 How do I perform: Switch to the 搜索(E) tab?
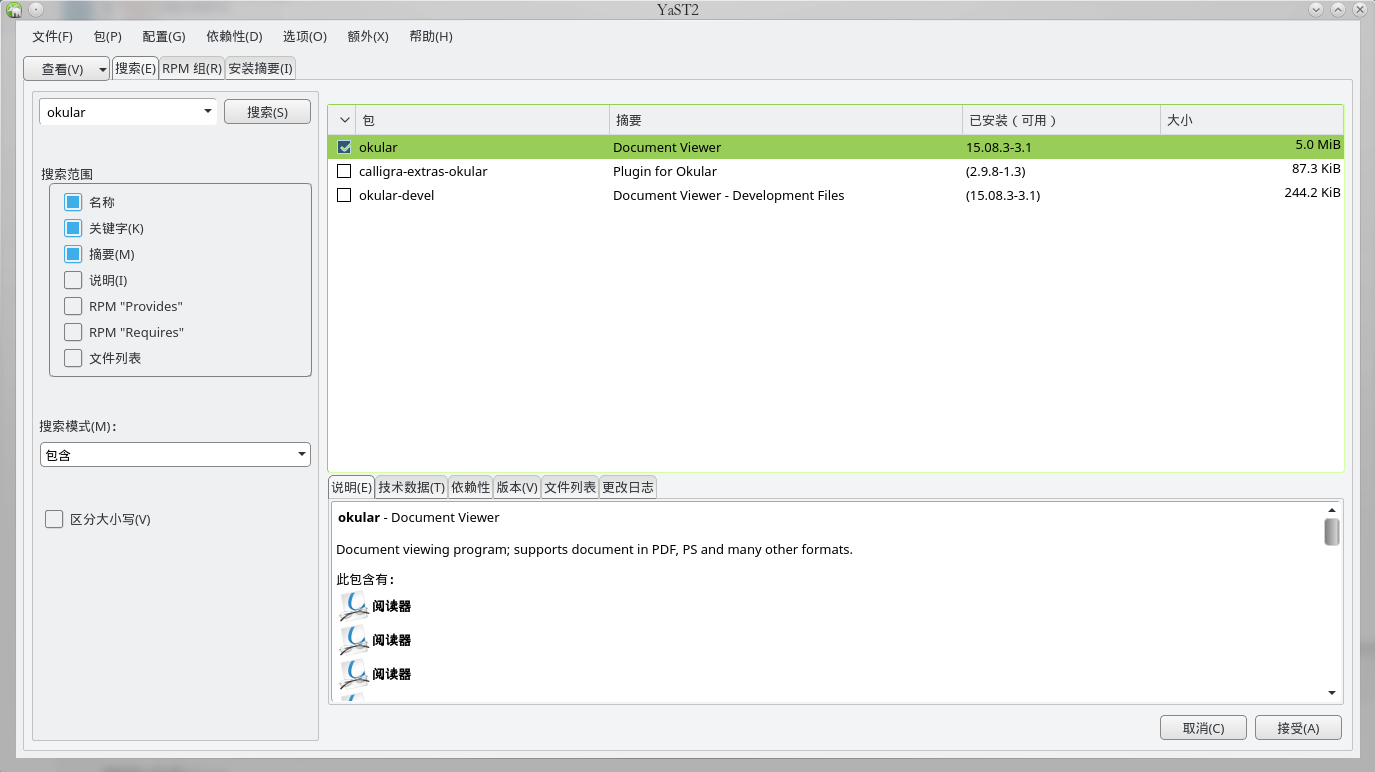click(x=135, y=68)
